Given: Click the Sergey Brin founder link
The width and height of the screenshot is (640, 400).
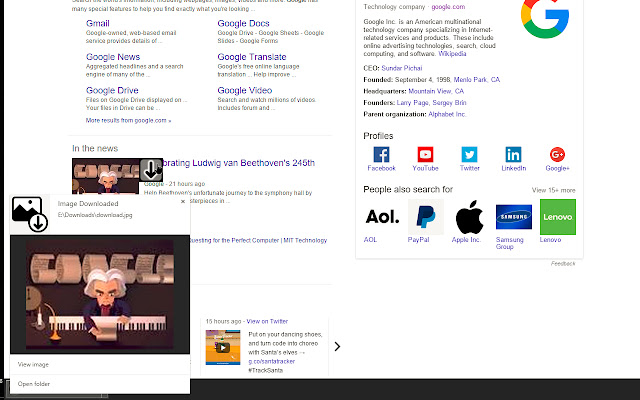Looking at the screenshot, I should (449, 102).
